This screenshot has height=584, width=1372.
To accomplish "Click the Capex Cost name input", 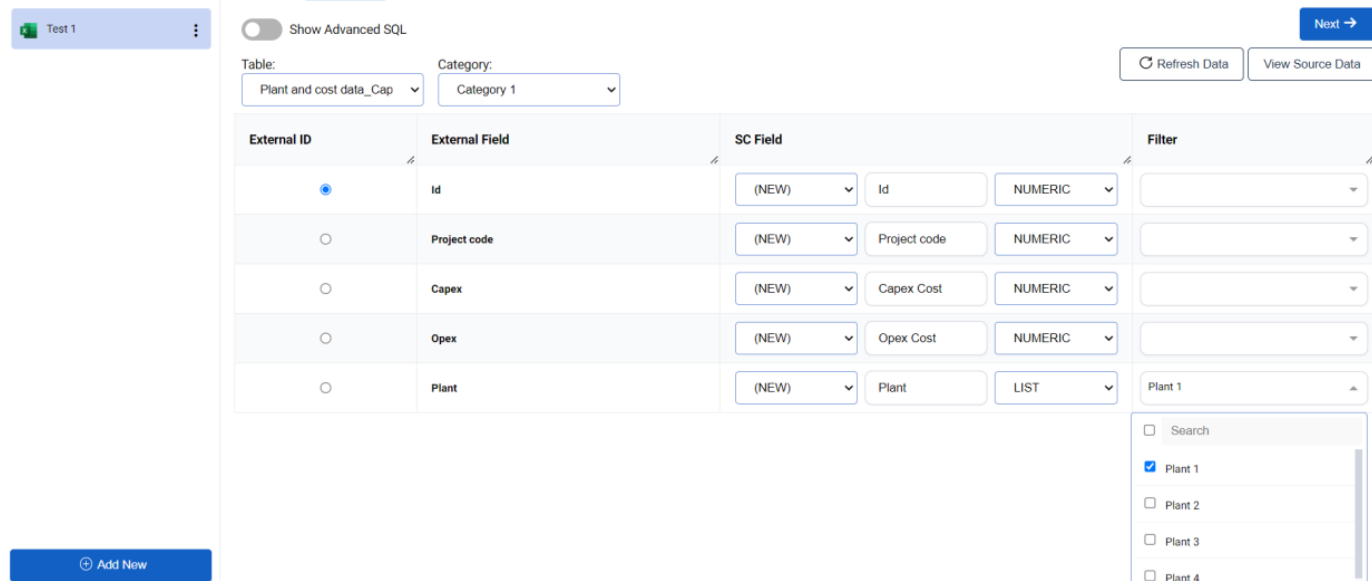I will (x=926, y=288).
